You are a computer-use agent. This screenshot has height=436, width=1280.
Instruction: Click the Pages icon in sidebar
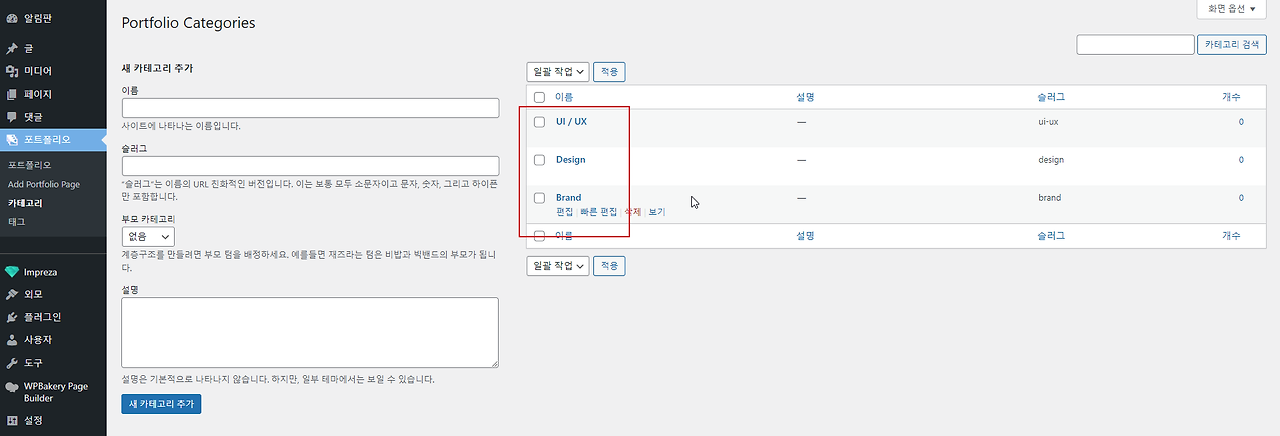pos(12,94)
